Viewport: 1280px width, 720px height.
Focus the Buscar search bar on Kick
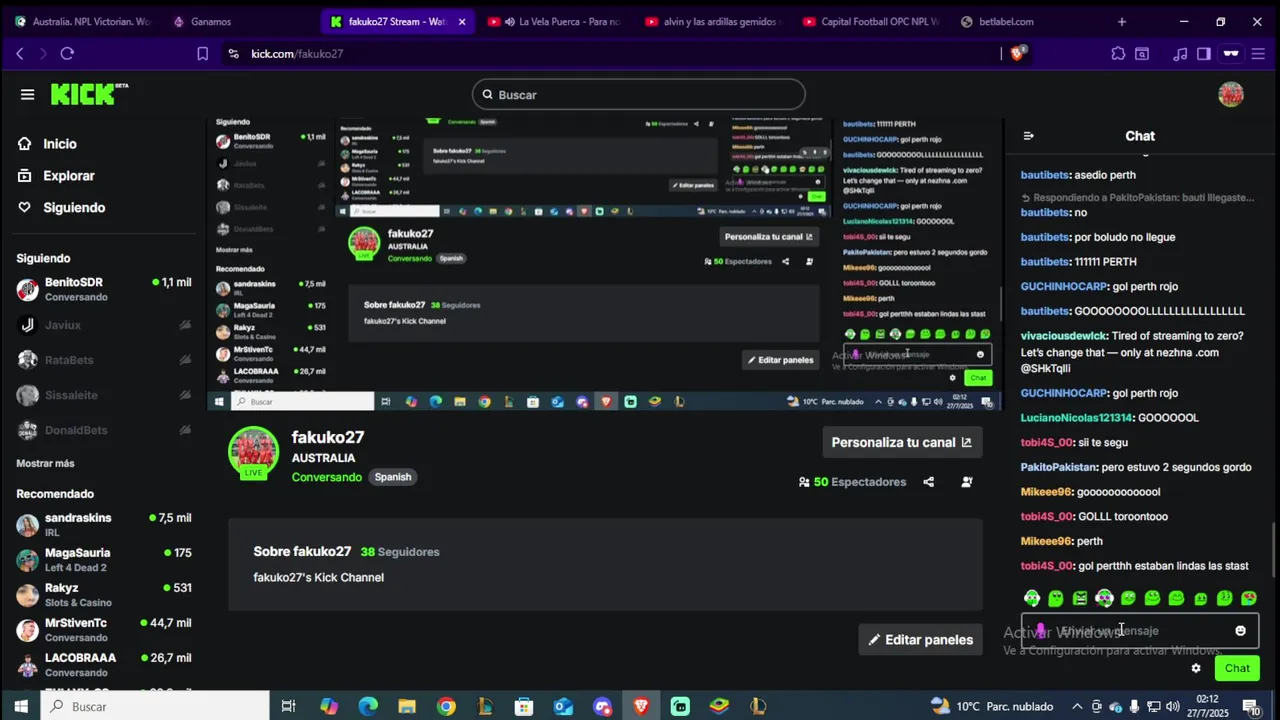click(x=638, y=94)
